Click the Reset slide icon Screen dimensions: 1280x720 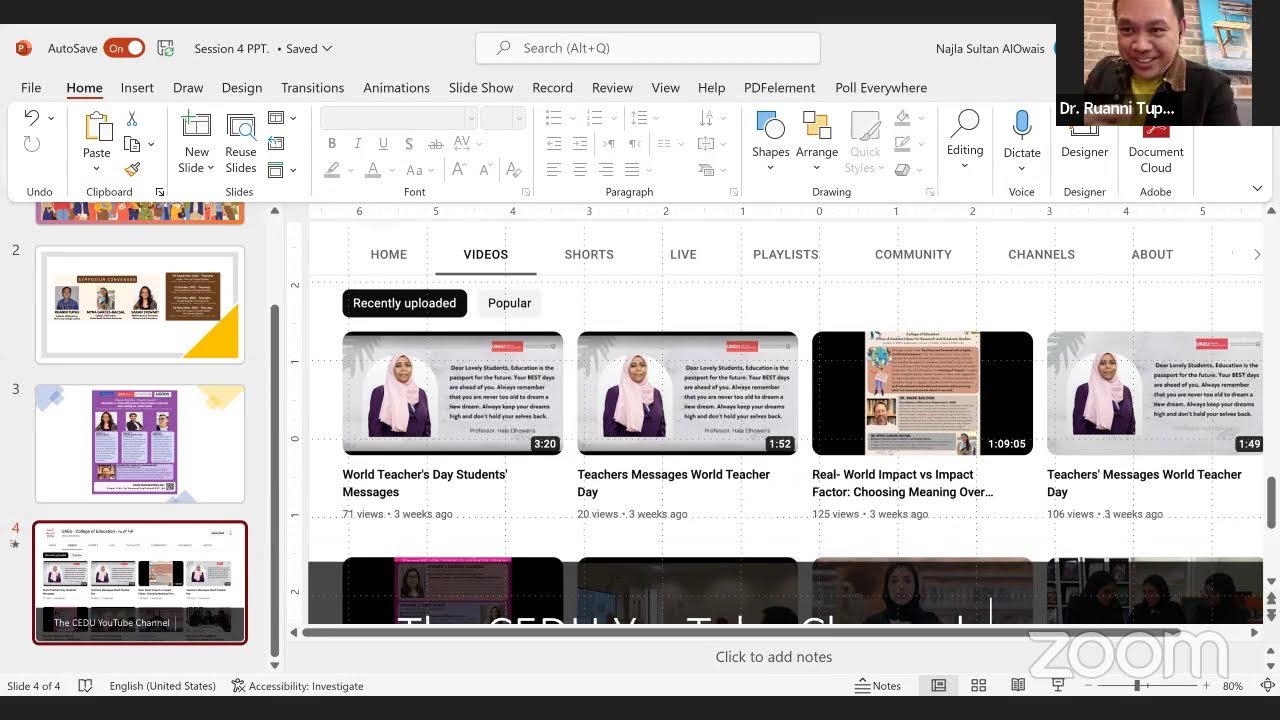[x=277, y=144]
